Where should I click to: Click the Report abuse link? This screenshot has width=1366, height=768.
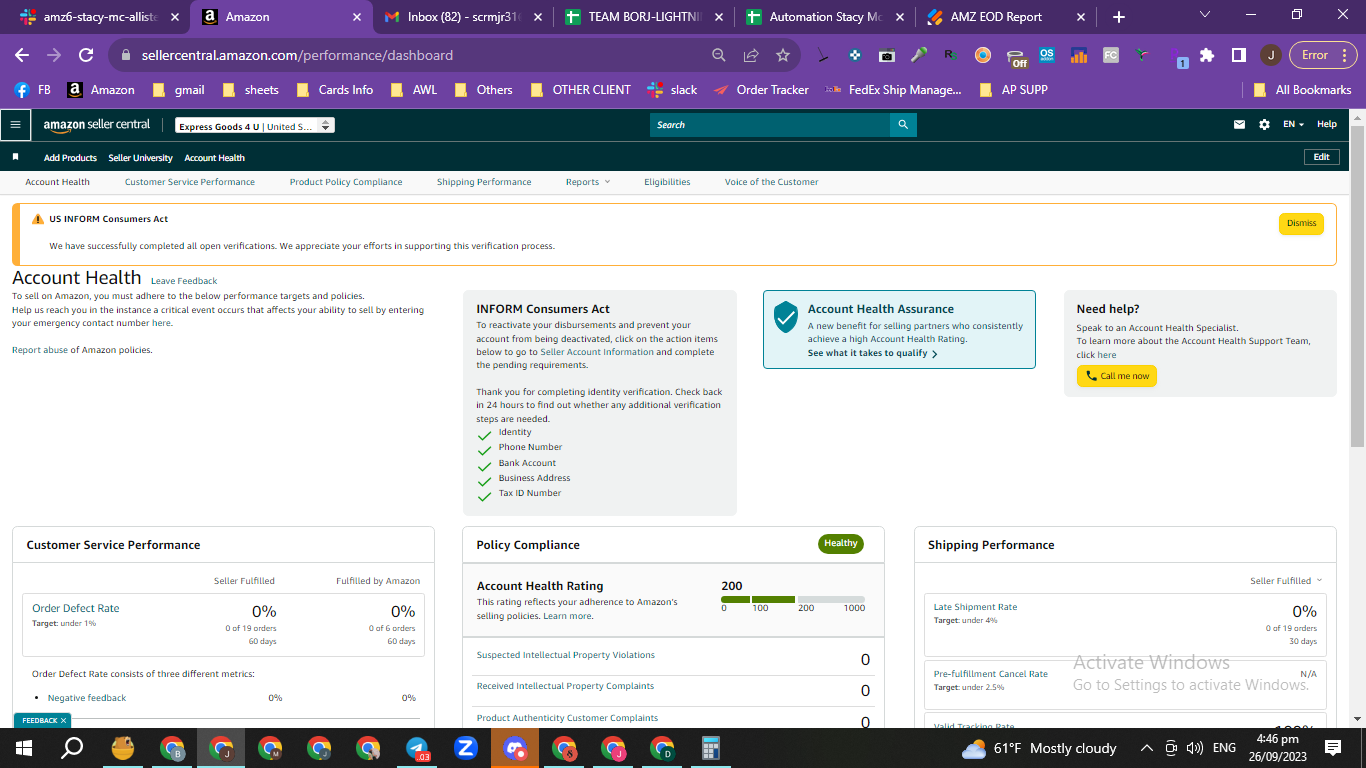tap(39, 350)
